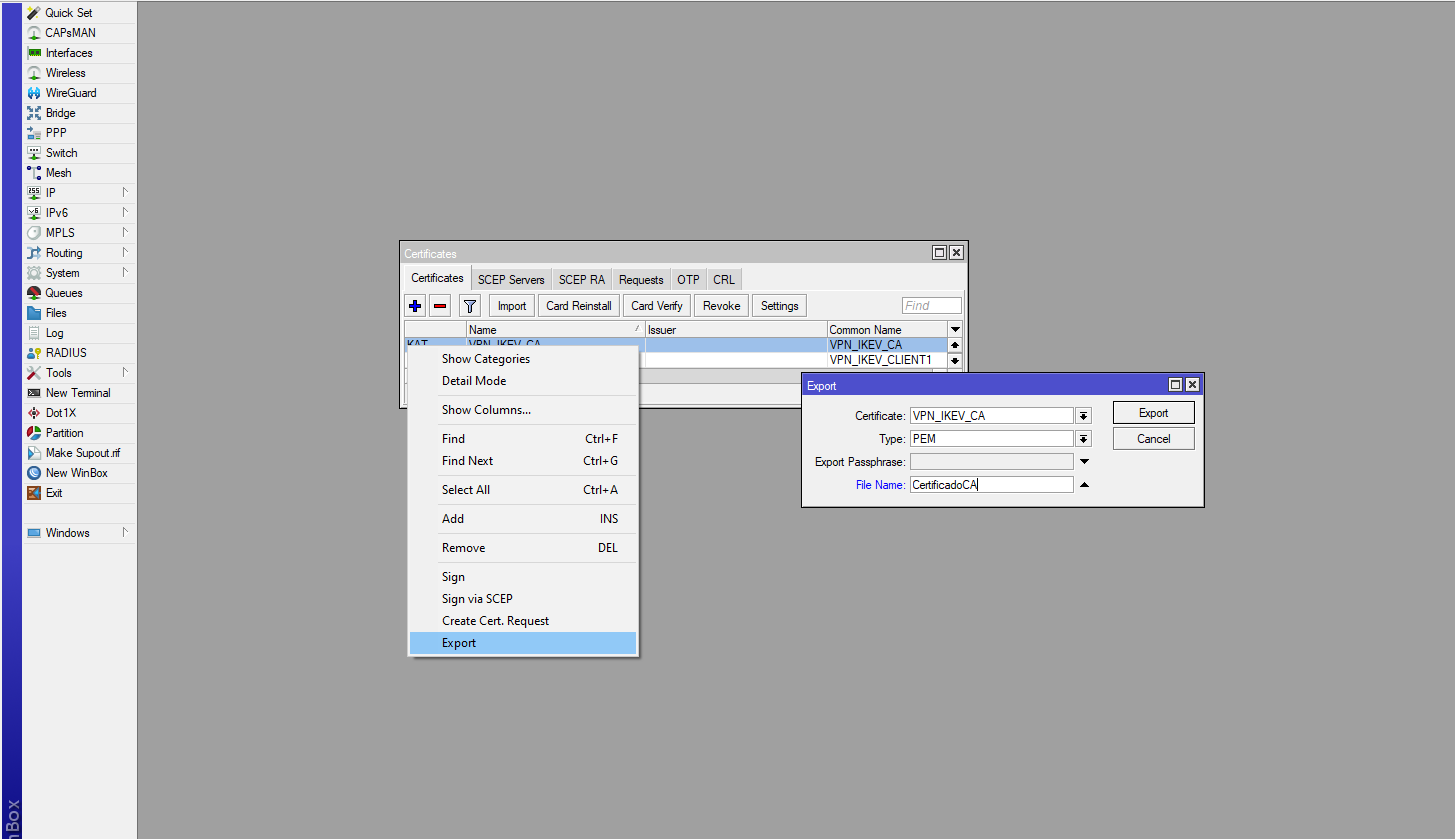Sort by the Common Name column header
Screen dimensions: 1455x839
(886, 330)
